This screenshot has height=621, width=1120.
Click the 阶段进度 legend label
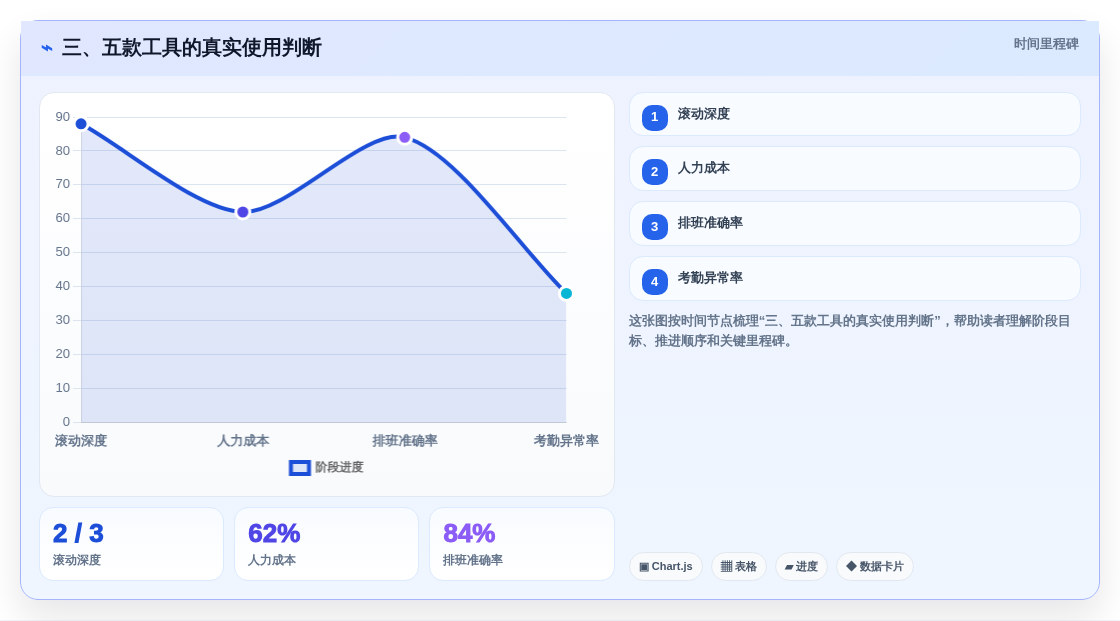point(339,467)
